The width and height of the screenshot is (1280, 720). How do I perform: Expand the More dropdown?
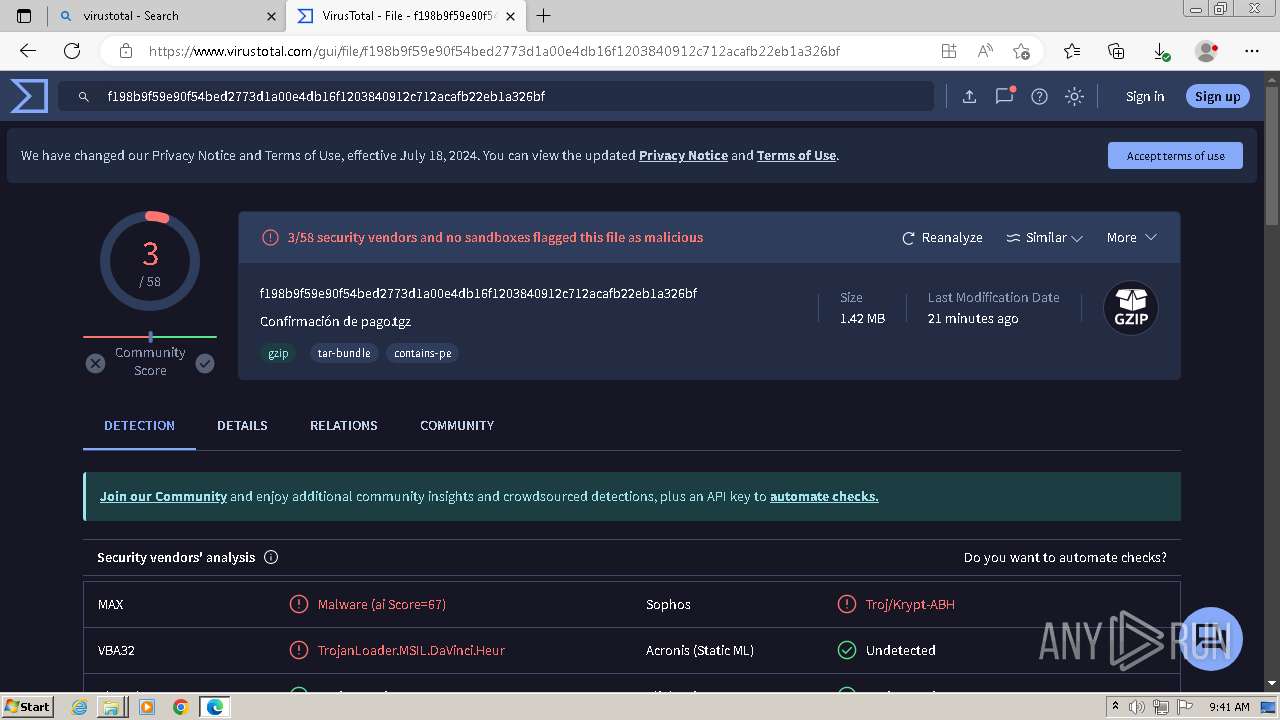pyautogui.click(x=1131, y=237)
